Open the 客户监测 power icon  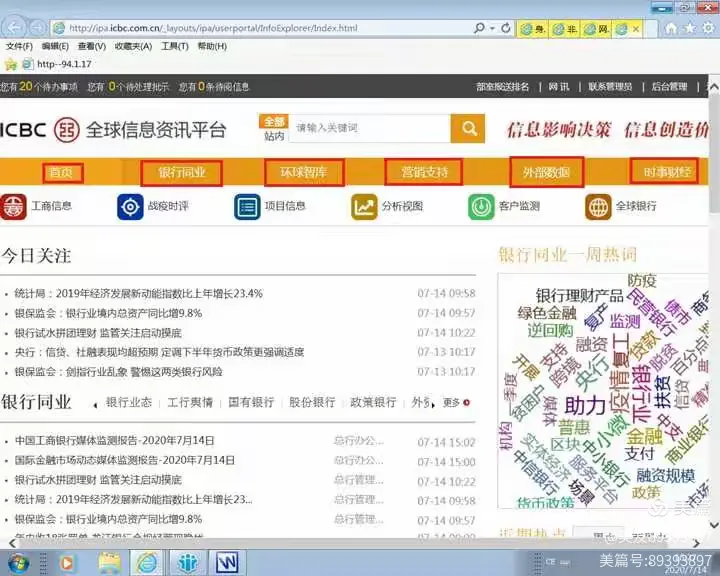click(x=481, y=207)
